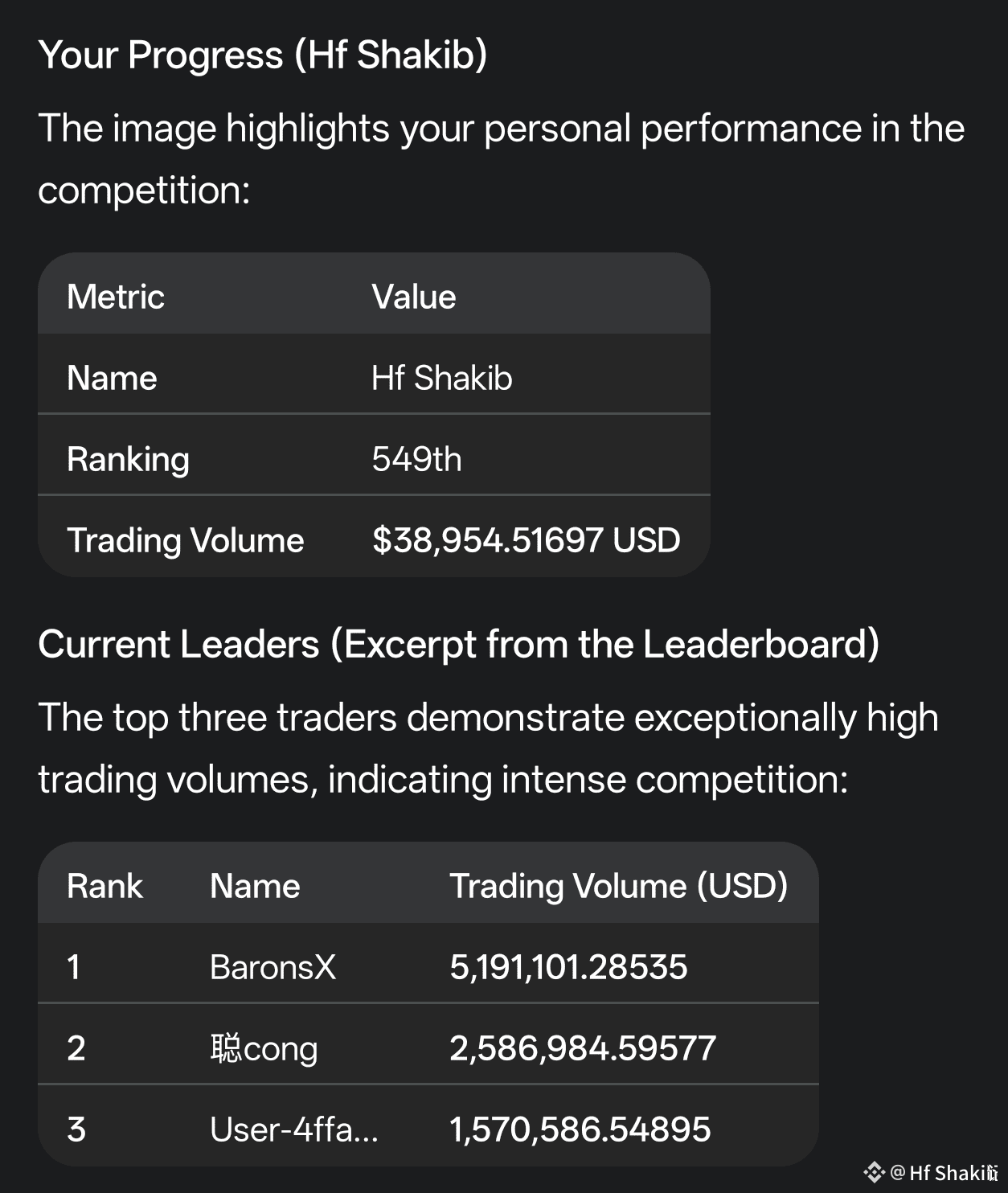
Task: Select the Your Progress (Hf Shakib) heading
Action: (x=262, y=55)
